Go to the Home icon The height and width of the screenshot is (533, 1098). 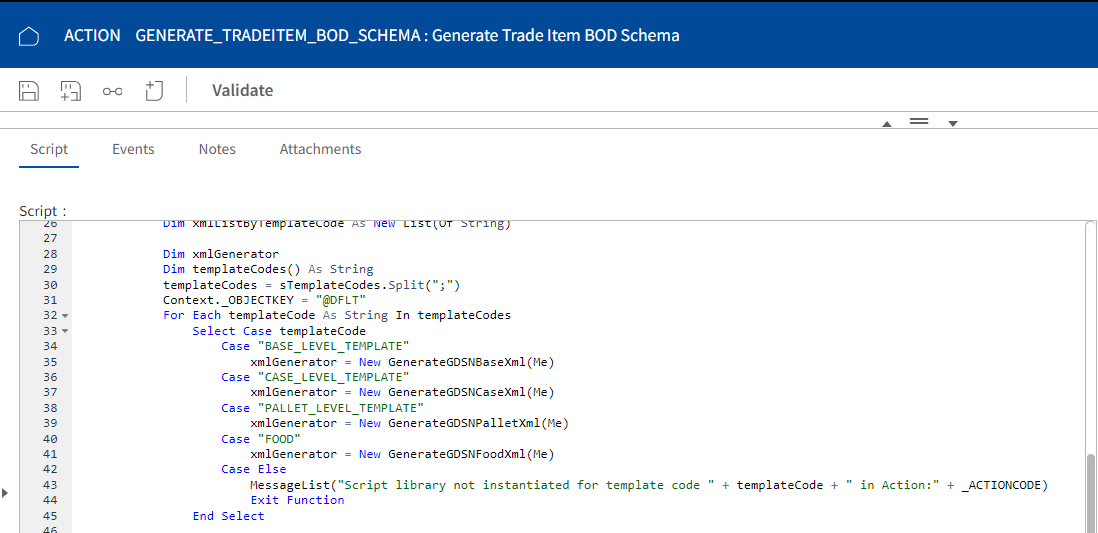[x=28, y=36]
